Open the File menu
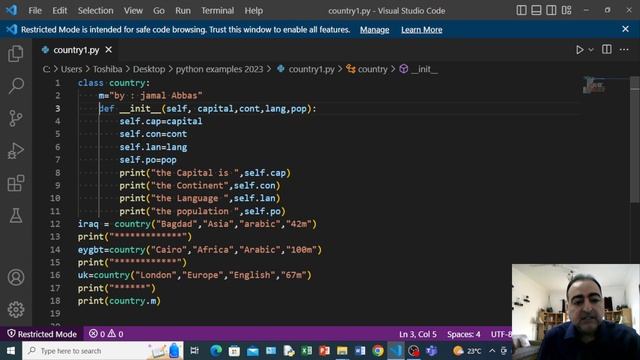The width and height of the screenshot is (640, 360). pos(35,11)
